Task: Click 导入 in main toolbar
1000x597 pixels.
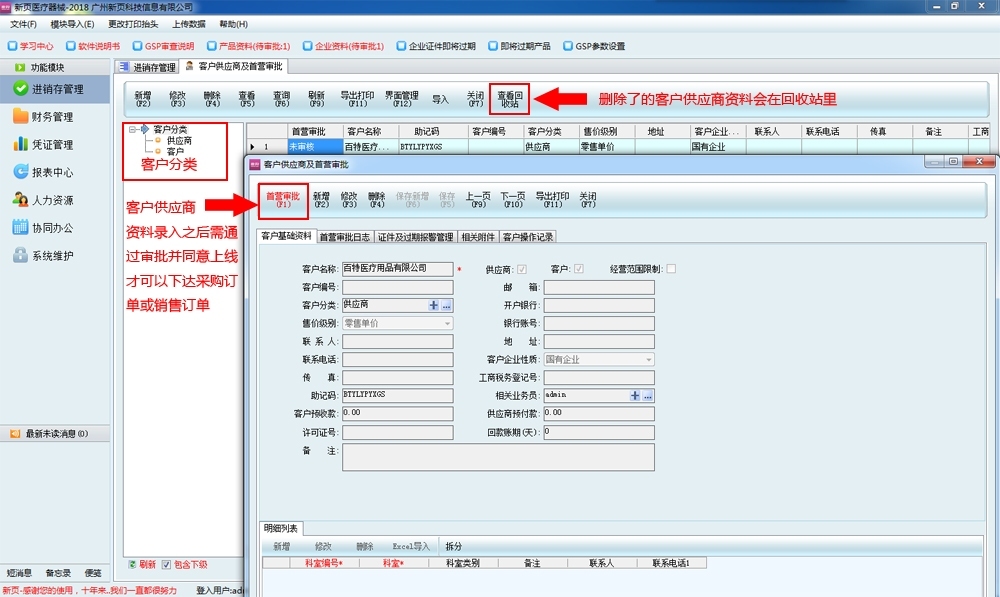Action: coord(440,100)
